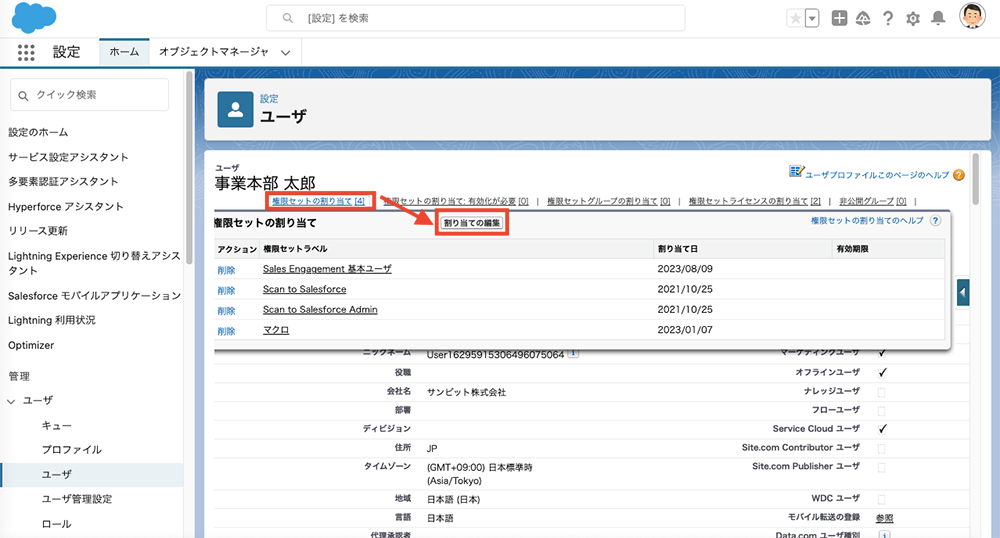Screen dimensions: 1000x538
Task: Open リリース更新 in sidebar
Action: (38, 230)
